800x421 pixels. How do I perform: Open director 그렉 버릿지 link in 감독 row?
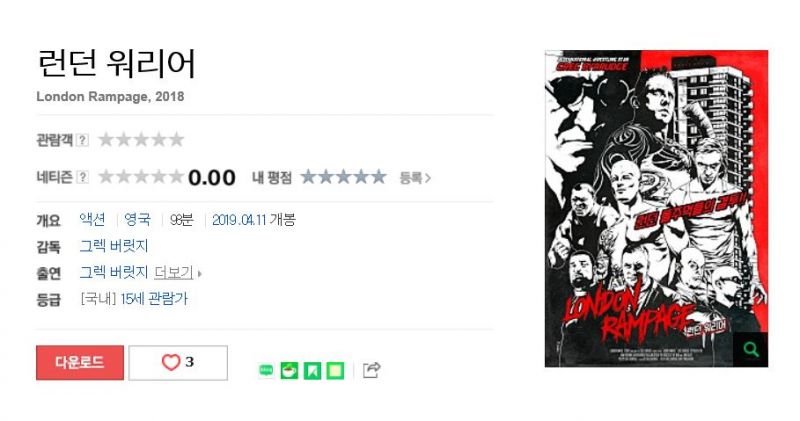click(114, 246)
